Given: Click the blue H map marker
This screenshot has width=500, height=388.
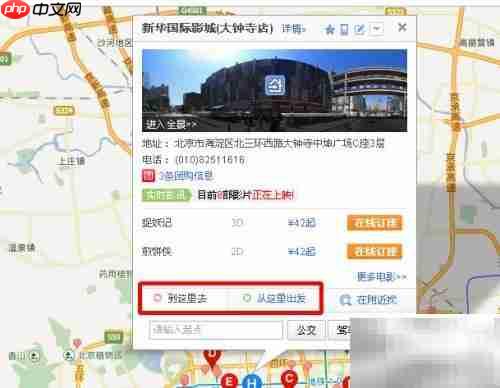Looking at the screenshot, I should (x=252, y=381).
